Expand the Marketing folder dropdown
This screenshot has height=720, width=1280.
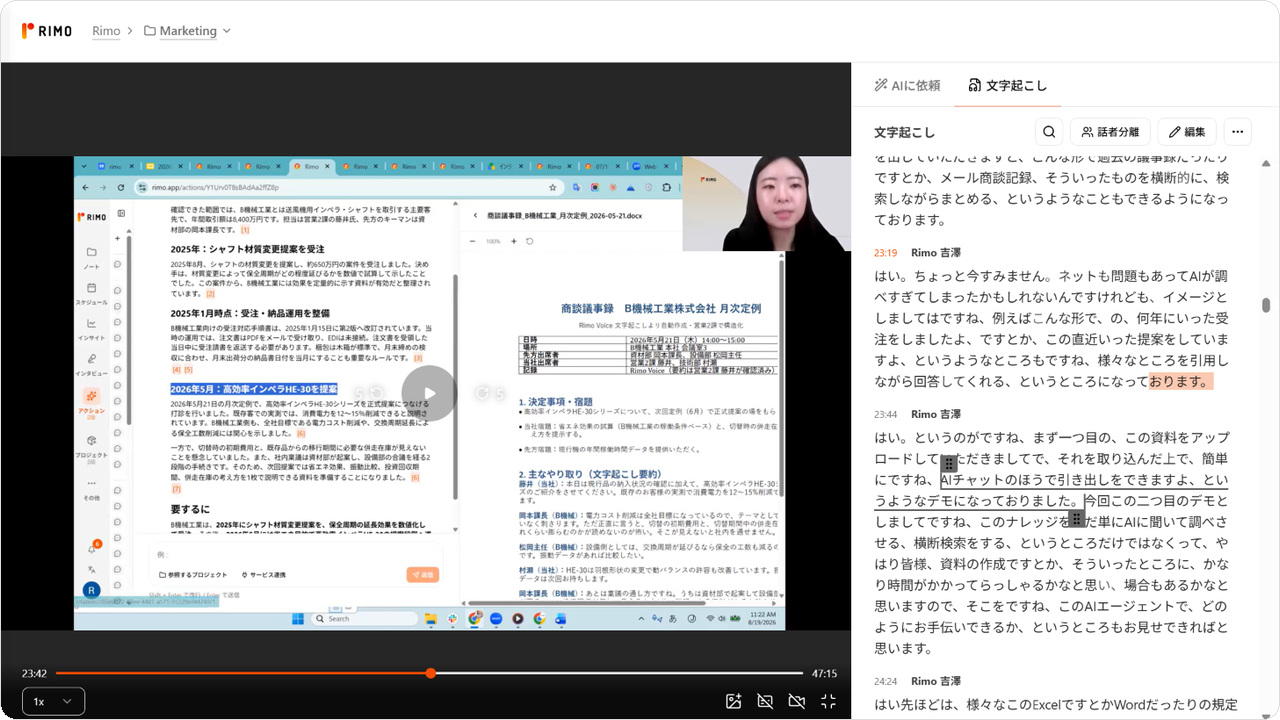[187, 31]
